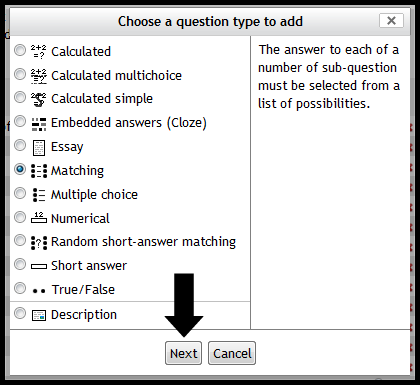The image size is (420, 385).
Task: Choose the Numerical radio option
Action: [x=20, y=217]
